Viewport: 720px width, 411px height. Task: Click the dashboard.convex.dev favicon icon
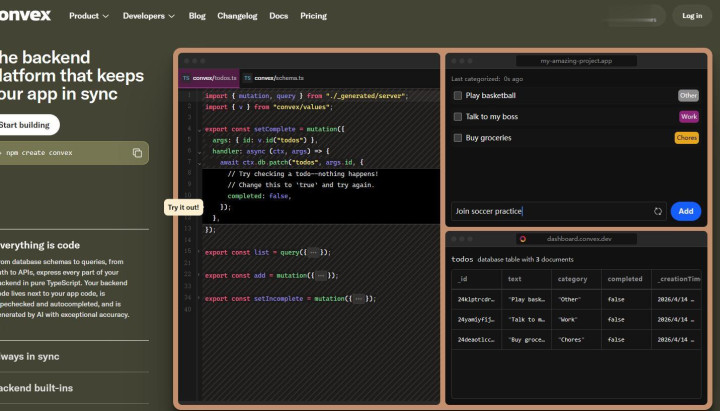(523, 239)
